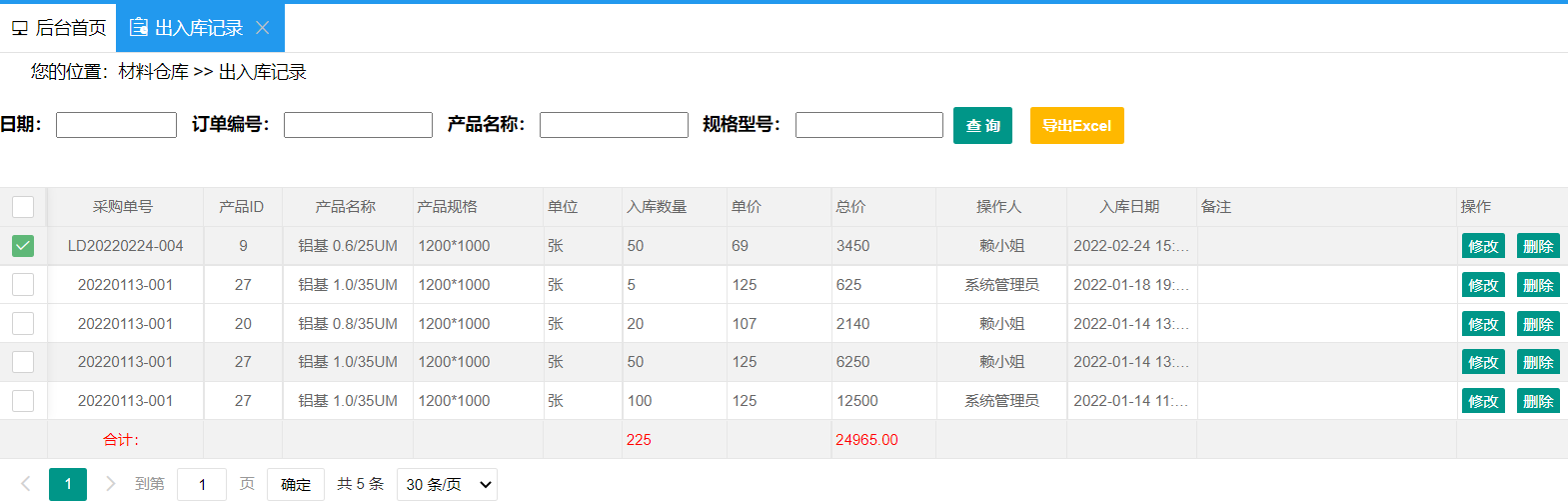1568x502 pixels.
Task: Select the 出入库记录 tab
Action: point(198,28)
